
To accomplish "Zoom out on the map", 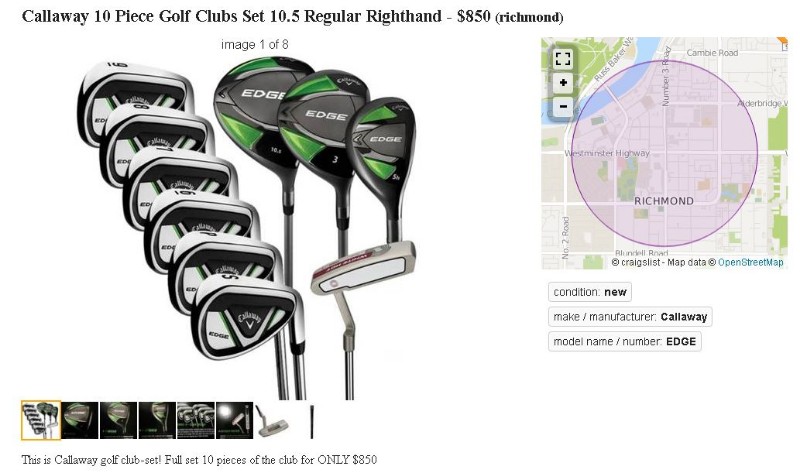I will (x=563, y=107).
